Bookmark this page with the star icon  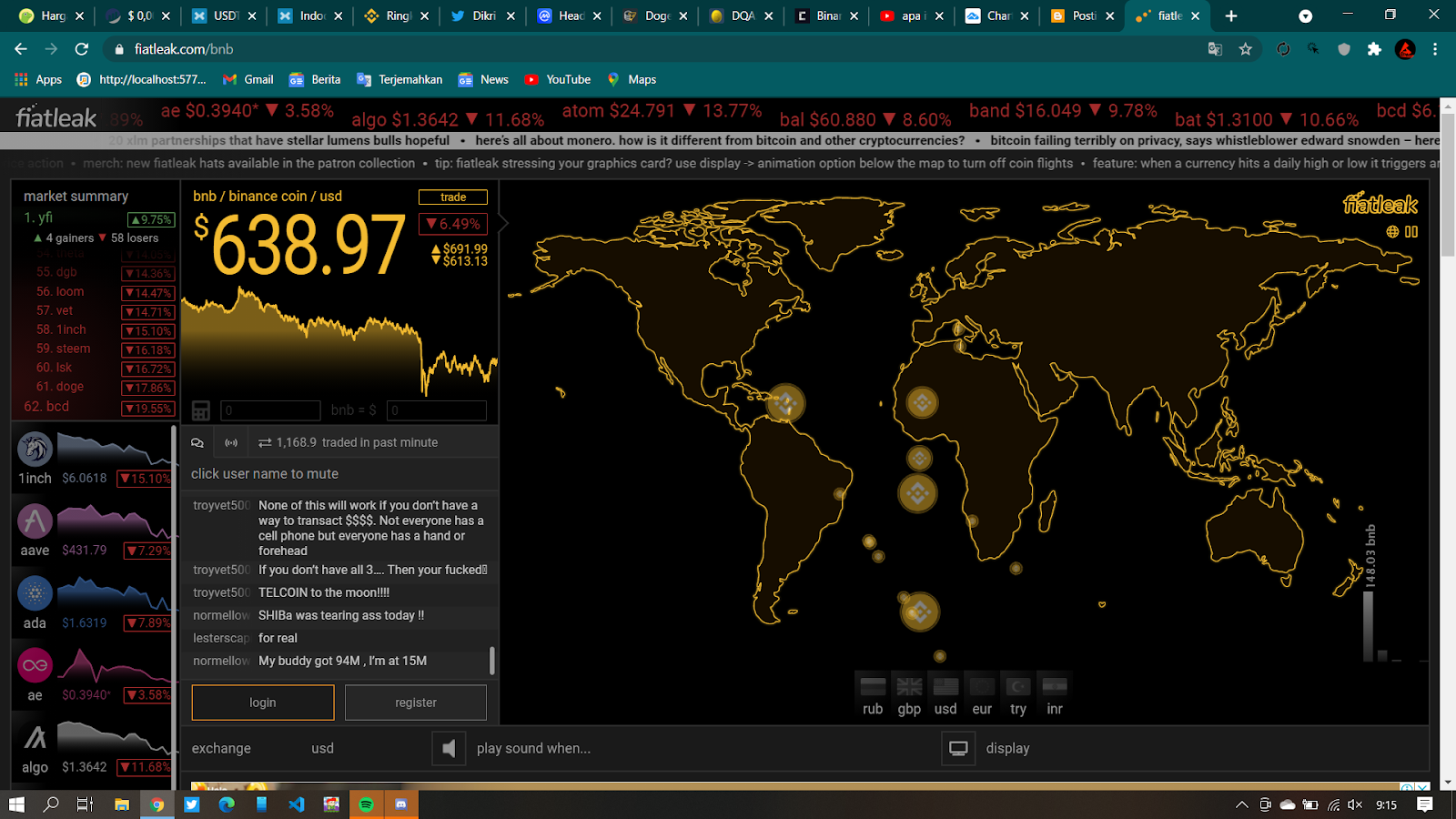tap(1246, 49)
